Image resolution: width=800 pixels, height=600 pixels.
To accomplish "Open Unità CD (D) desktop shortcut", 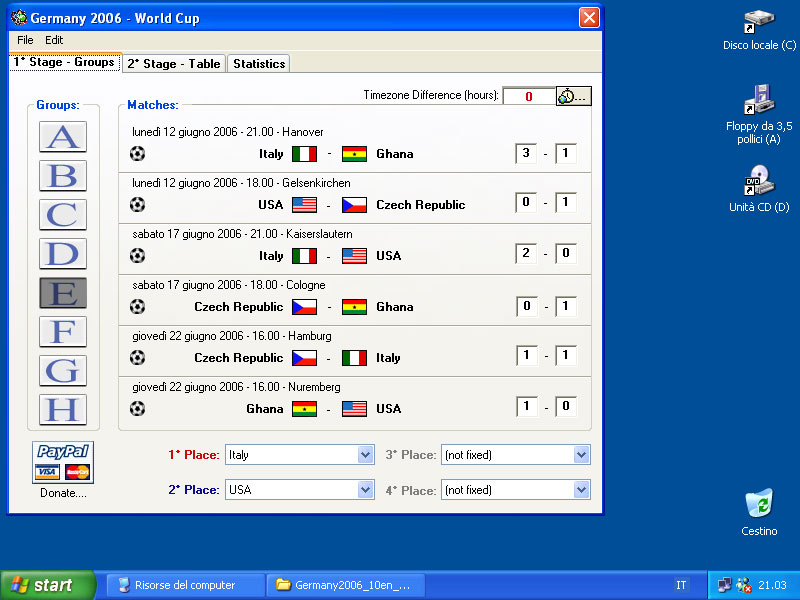I will click(x=759, y=189).
